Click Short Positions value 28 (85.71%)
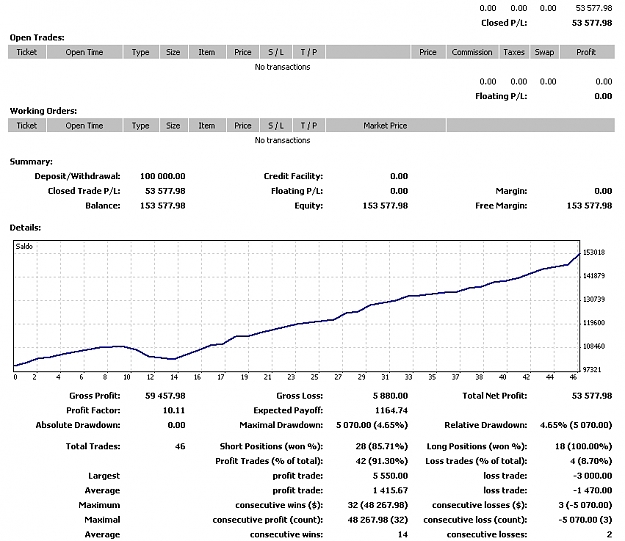 [x=382, y=446]
